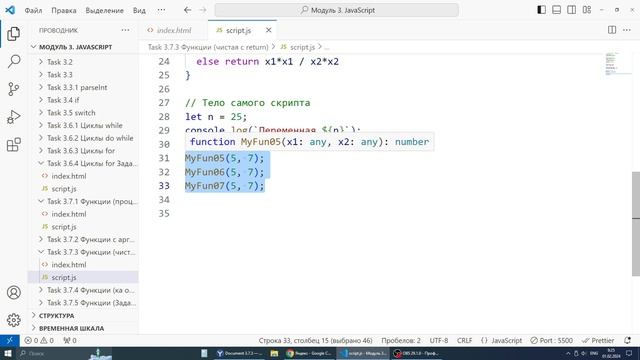
Task: Split the editor to the right
Action: click(612, 30)
